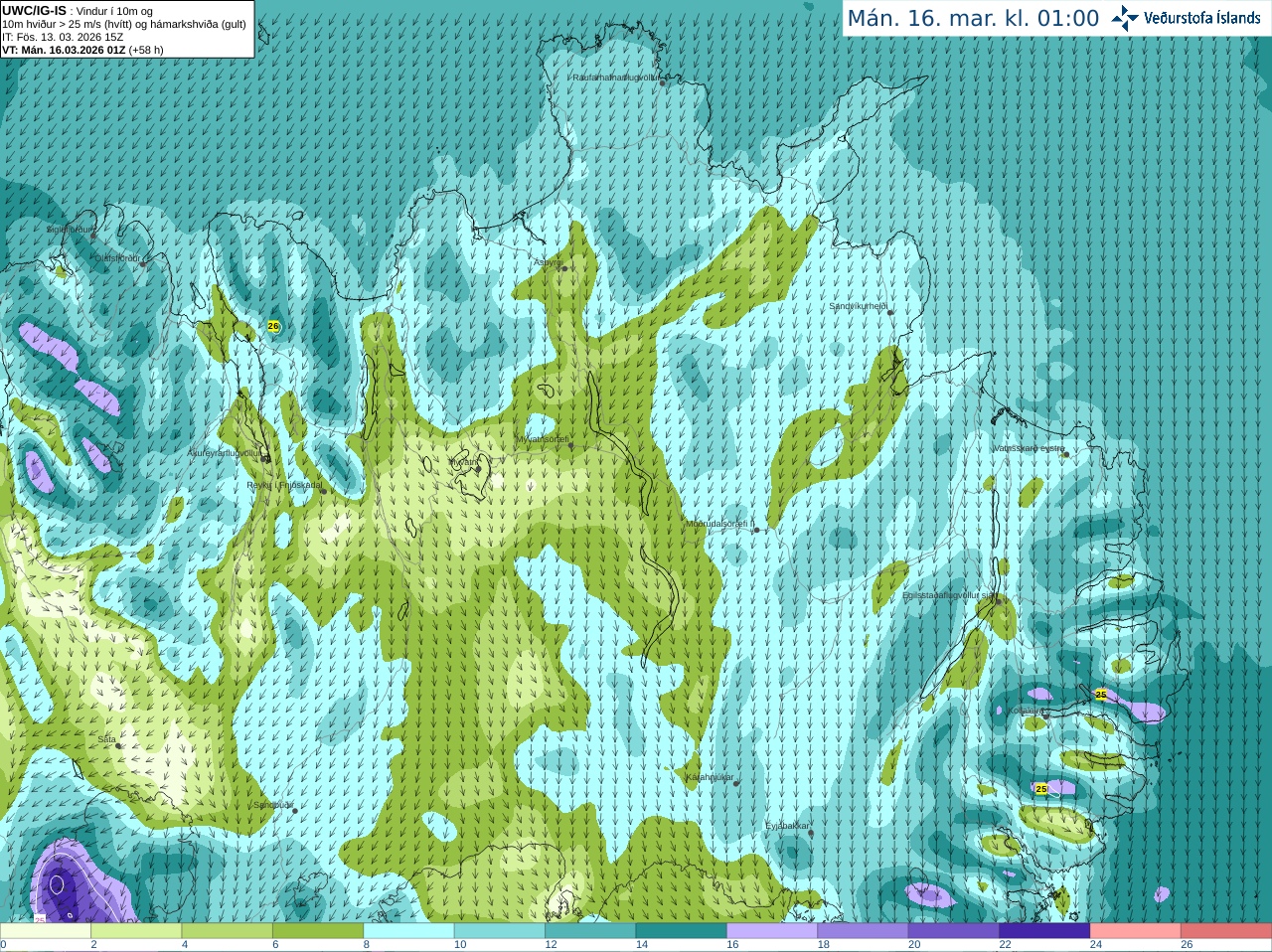
Task: Click the Raufarhafnarflugvöllur station marker
Action: (663, 82)
